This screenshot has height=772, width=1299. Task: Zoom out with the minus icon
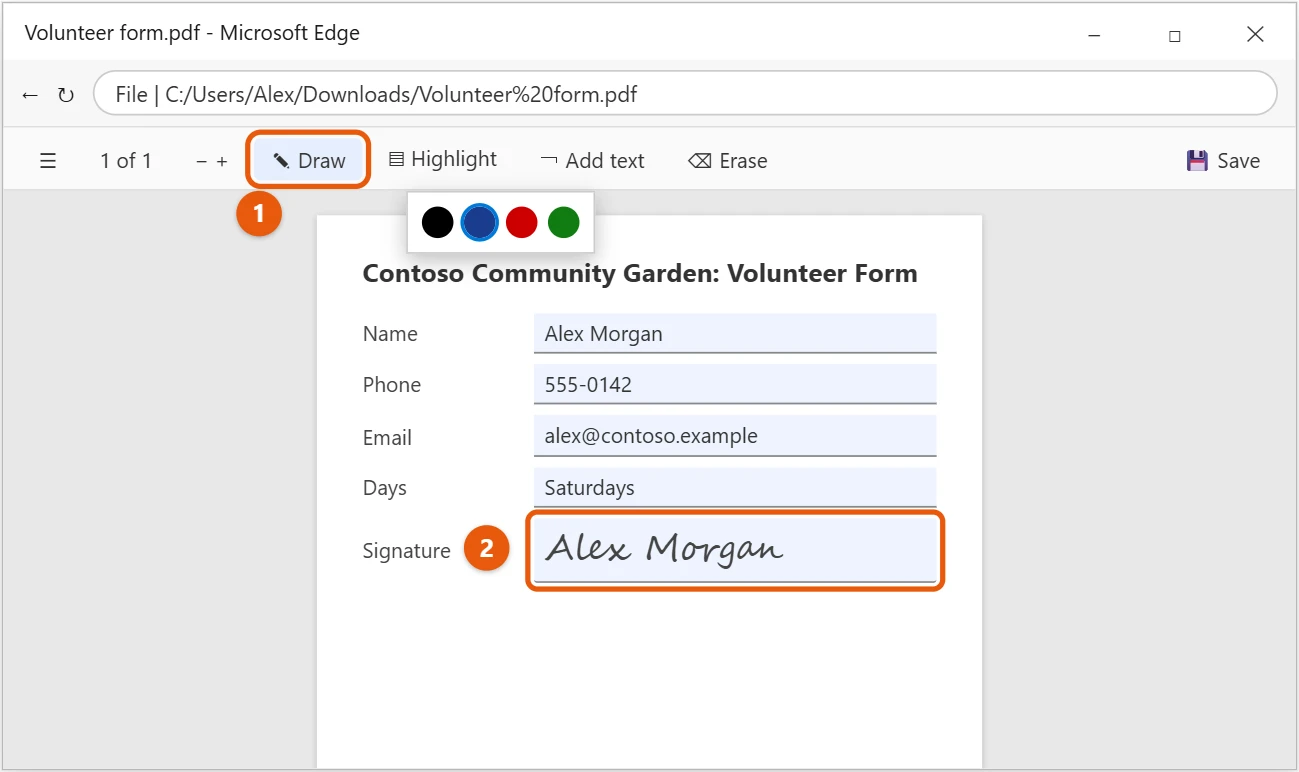click(202, 161)
